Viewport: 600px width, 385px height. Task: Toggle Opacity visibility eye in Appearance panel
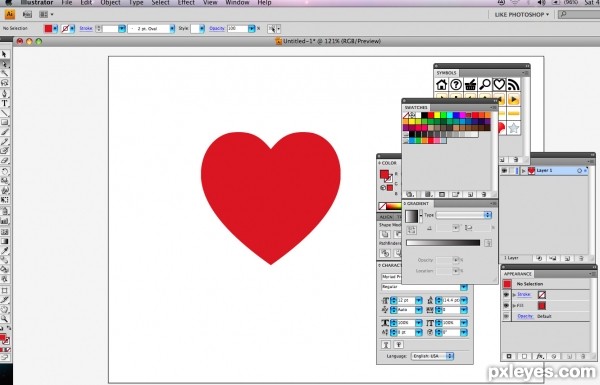(x=506, y=316)
